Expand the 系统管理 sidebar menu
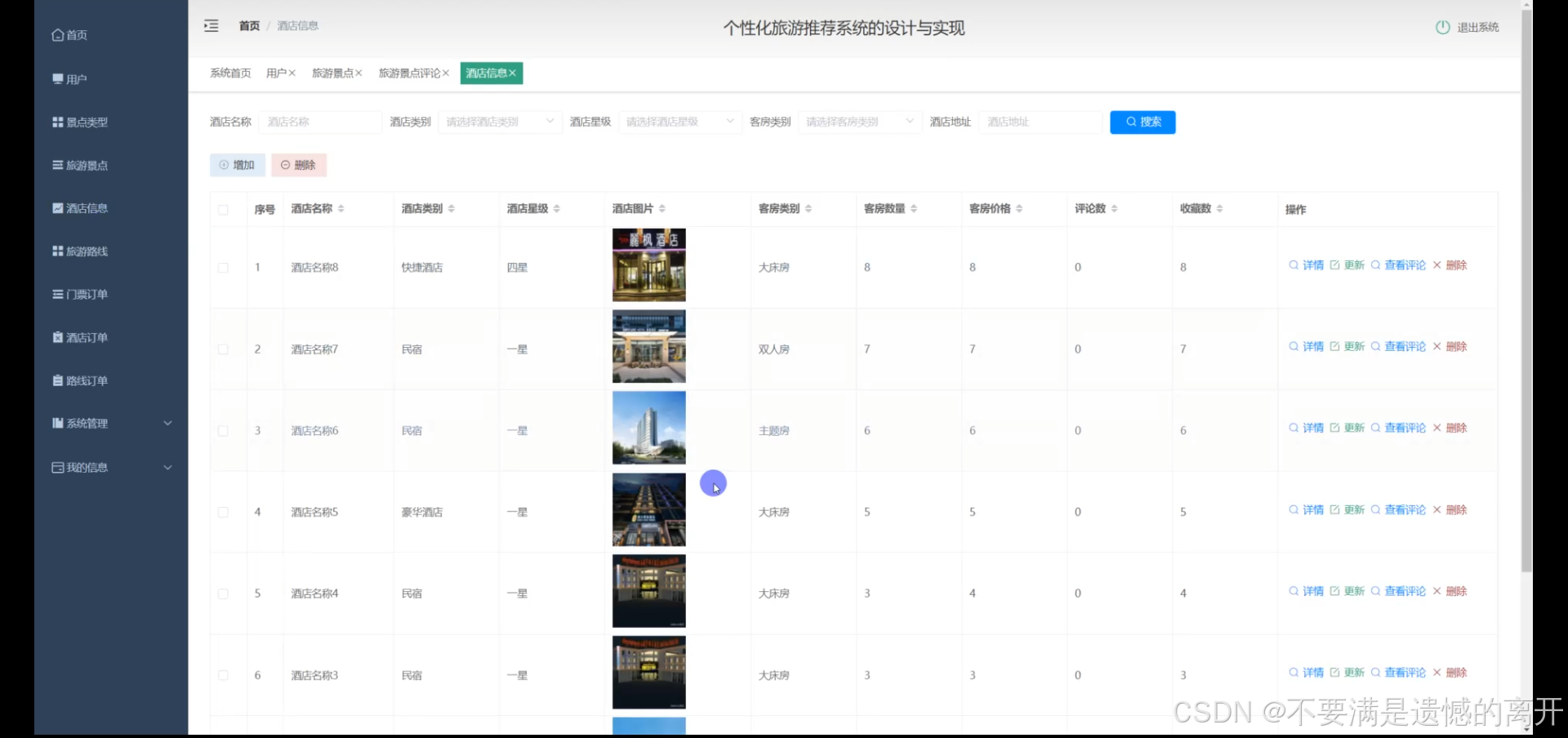Viewport: 1568px width, 738px height. [x=111, y=424]
